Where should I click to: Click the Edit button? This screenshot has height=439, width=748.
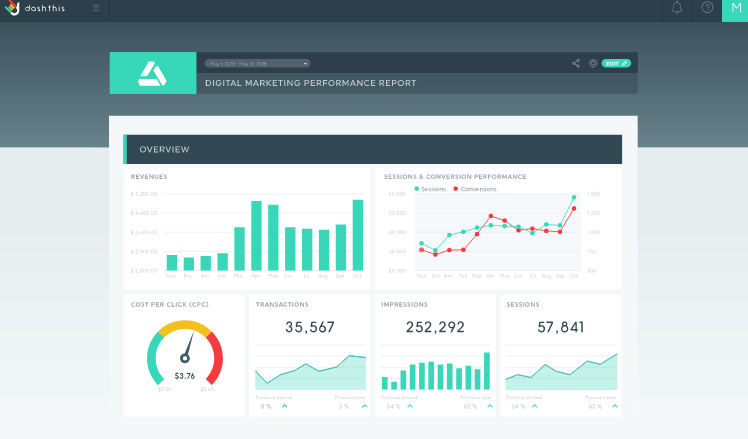click(x=616, y=63)
